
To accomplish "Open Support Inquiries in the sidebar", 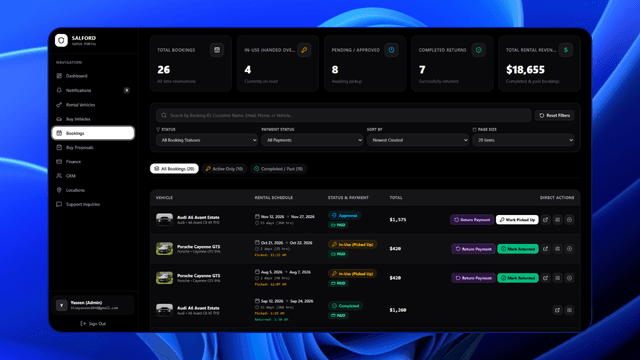I will pos(93,204).
